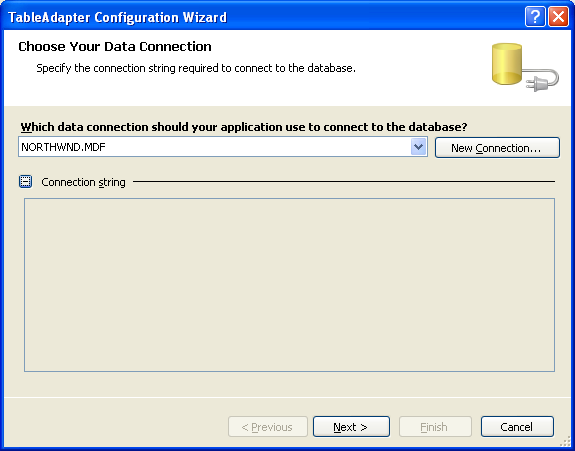Click the disabled Finish button
This screenshot has height=451, width=575.
pyautogui.click(x=435, y=427)
